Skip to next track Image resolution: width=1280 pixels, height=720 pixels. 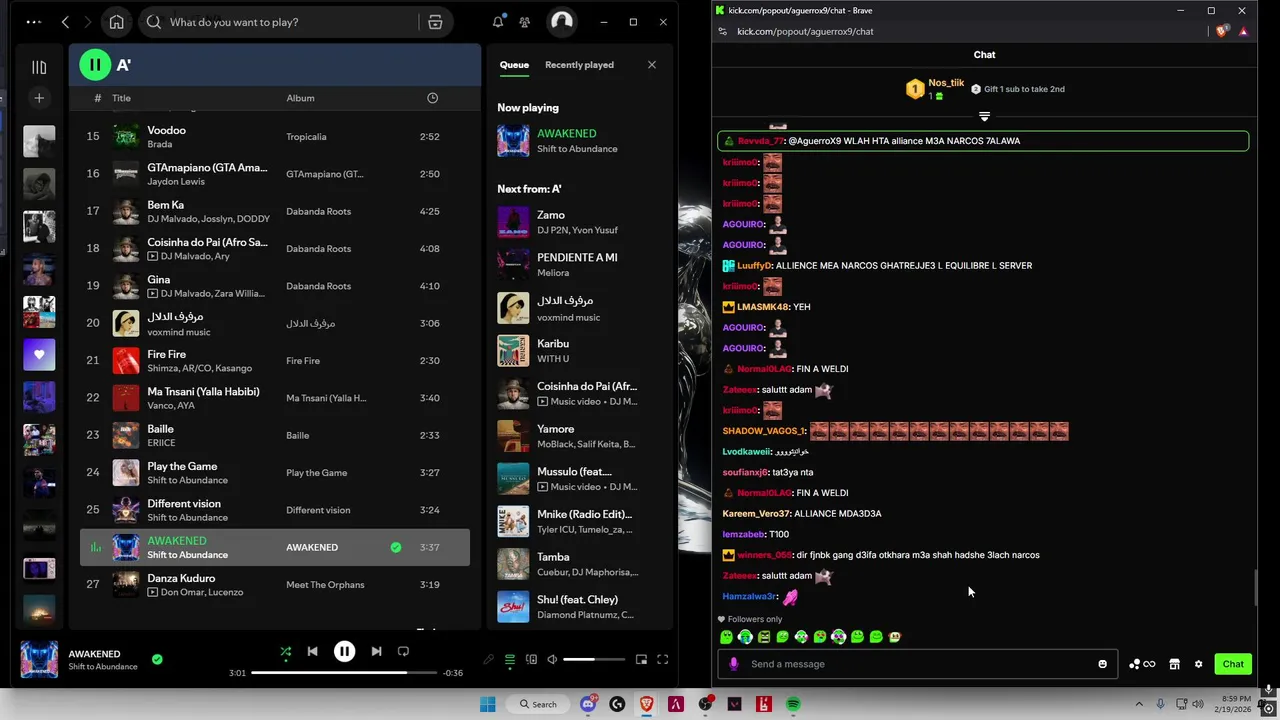(376, 651)
